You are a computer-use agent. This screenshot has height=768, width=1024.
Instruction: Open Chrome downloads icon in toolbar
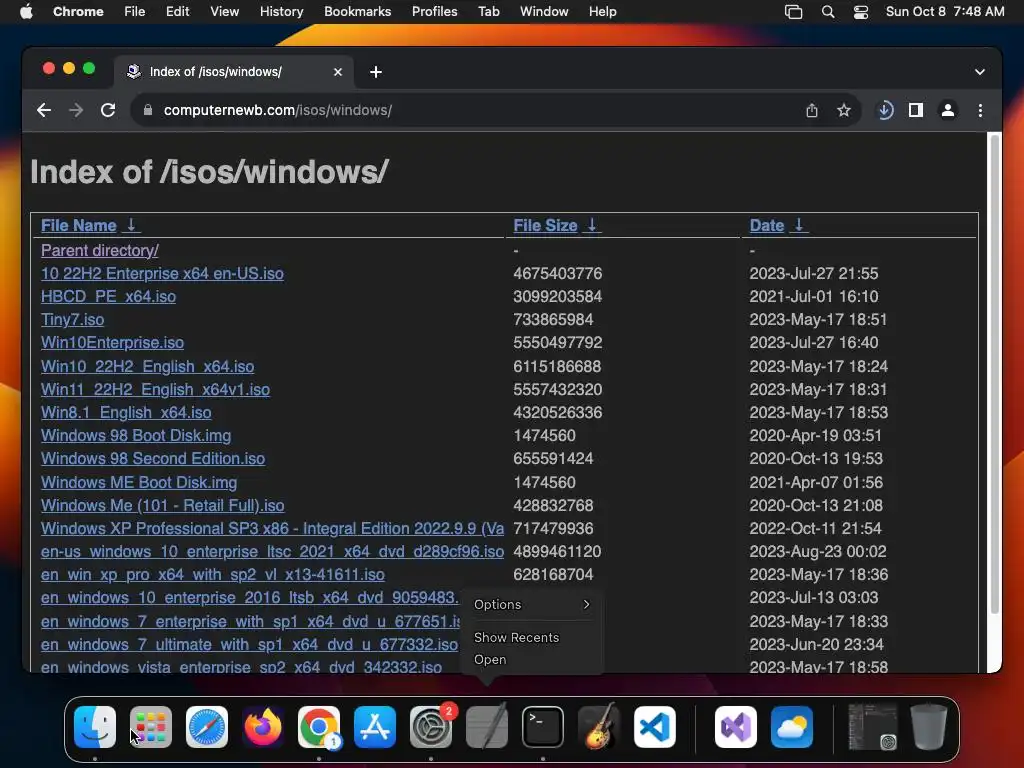[885, 110]
